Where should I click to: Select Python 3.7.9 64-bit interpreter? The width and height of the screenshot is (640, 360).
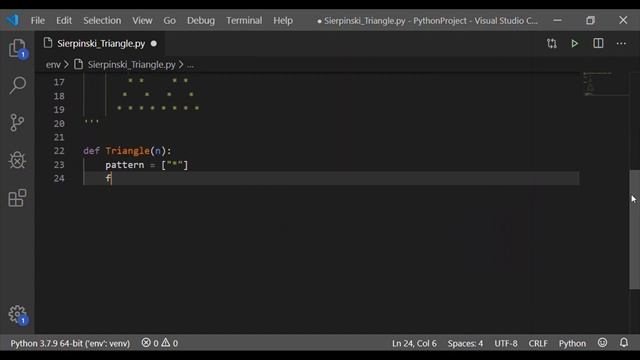70,343
